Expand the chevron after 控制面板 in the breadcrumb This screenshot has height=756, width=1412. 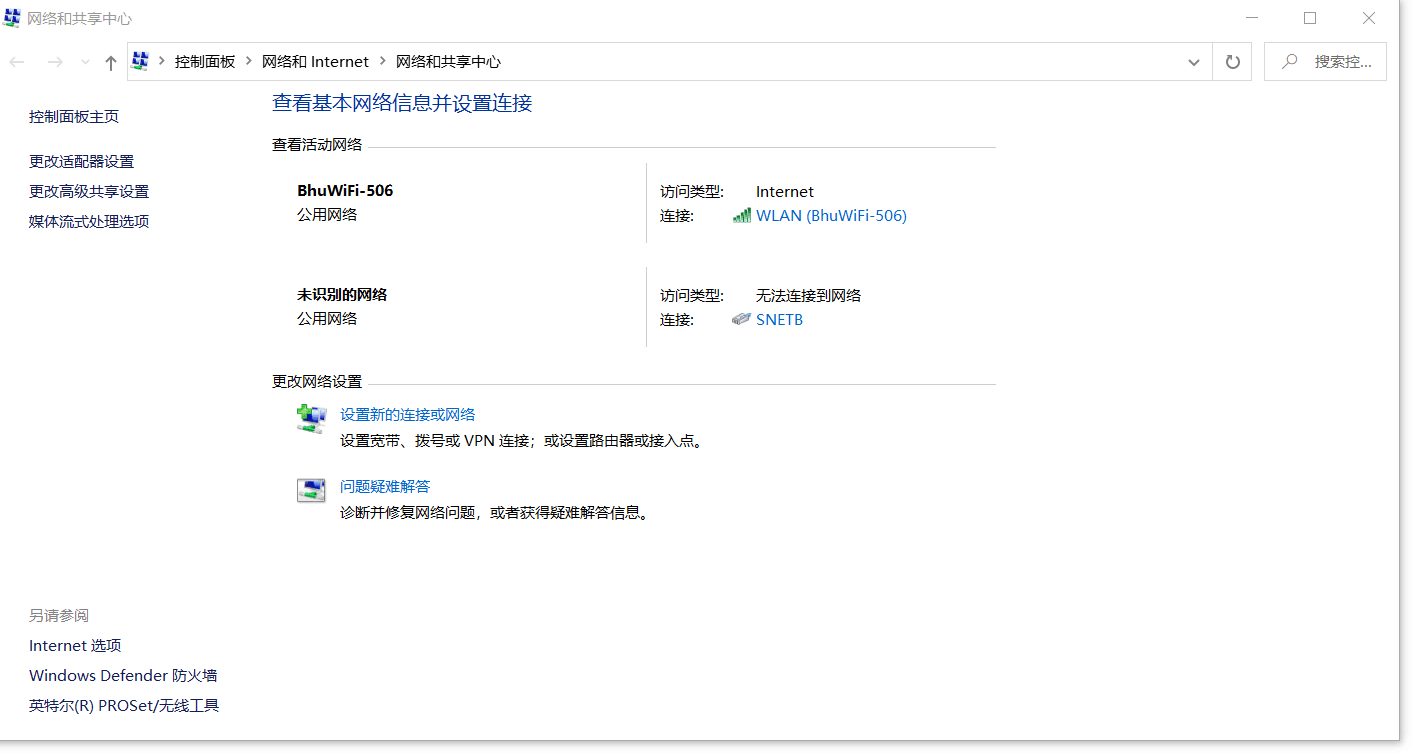pyautogui.click(x=249, y=61)
